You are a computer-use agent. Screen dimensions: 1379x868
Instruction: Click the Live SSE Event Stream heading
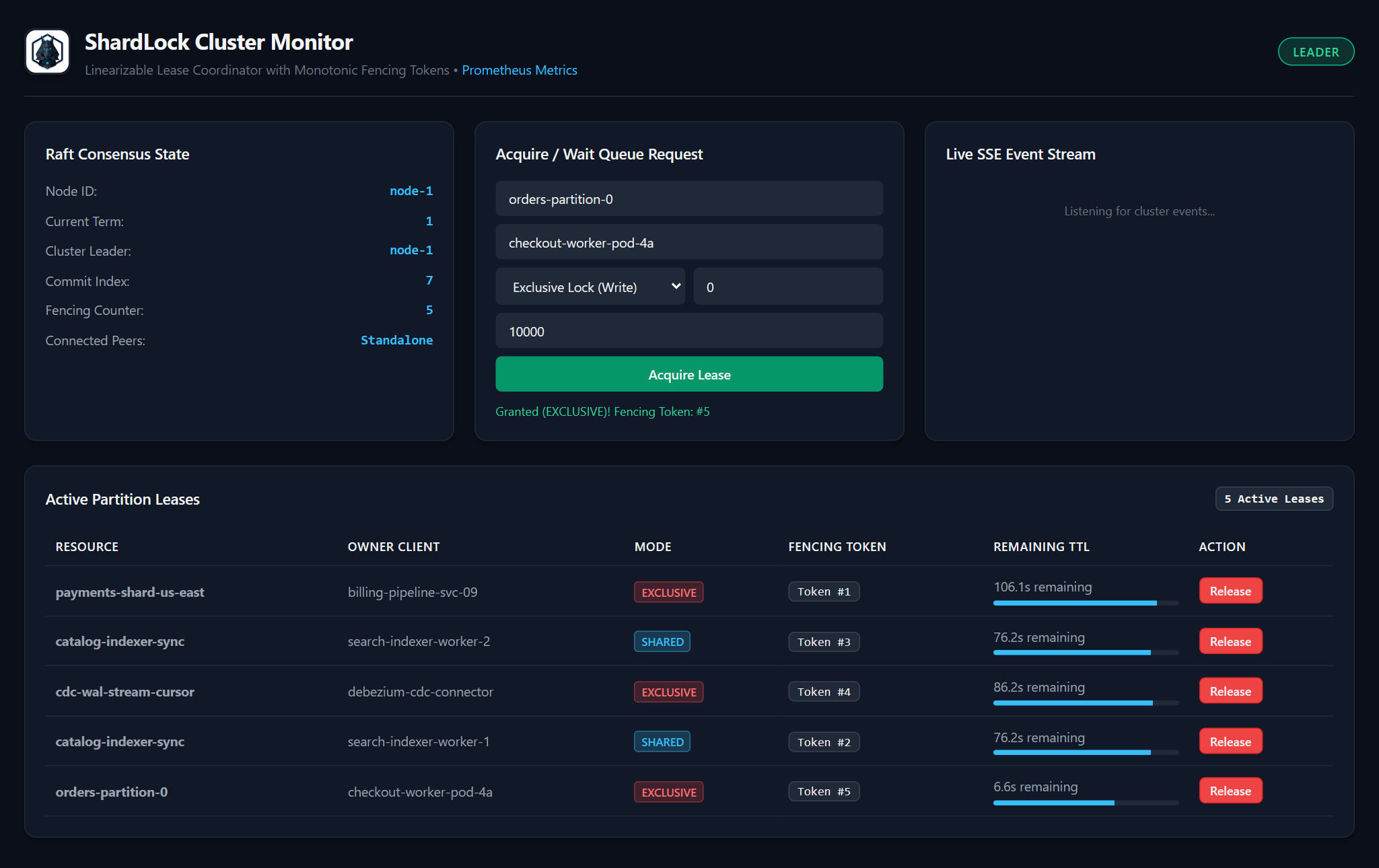(x=1020, y=154)
